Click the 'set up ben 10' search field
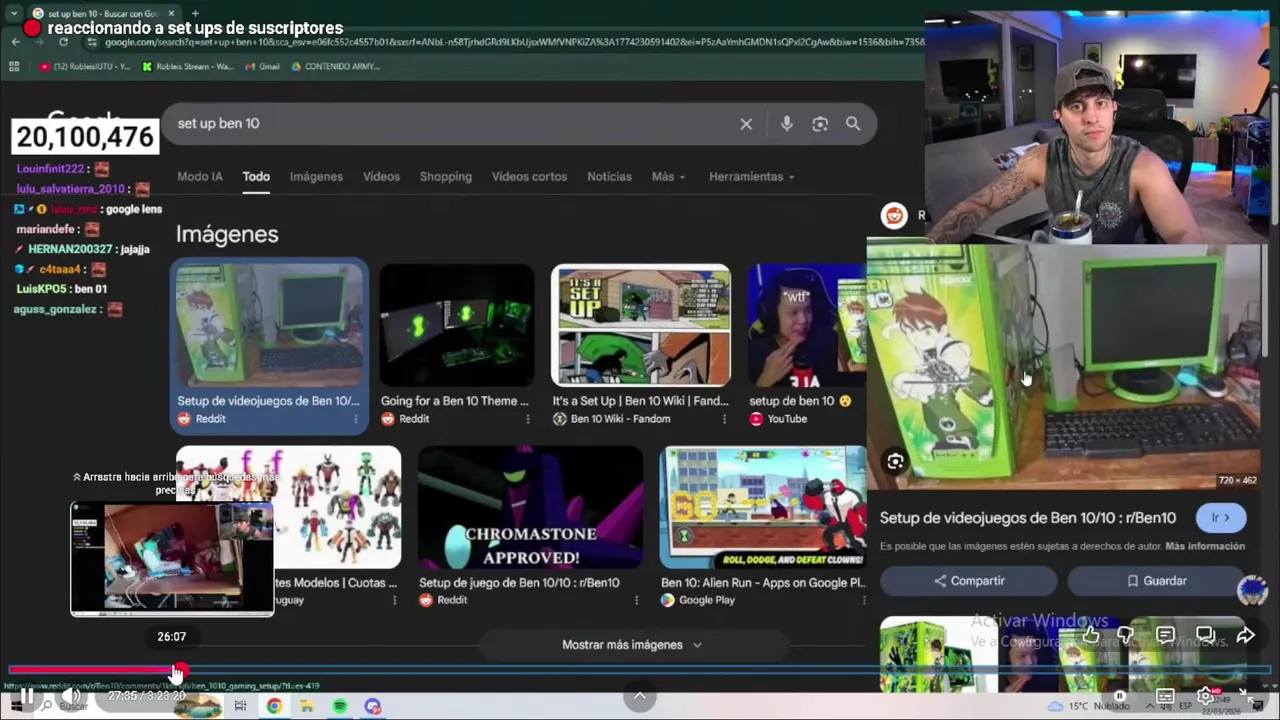Viewport: 1280px width, 720px height. pyautogui.click(x=450, y=124)
